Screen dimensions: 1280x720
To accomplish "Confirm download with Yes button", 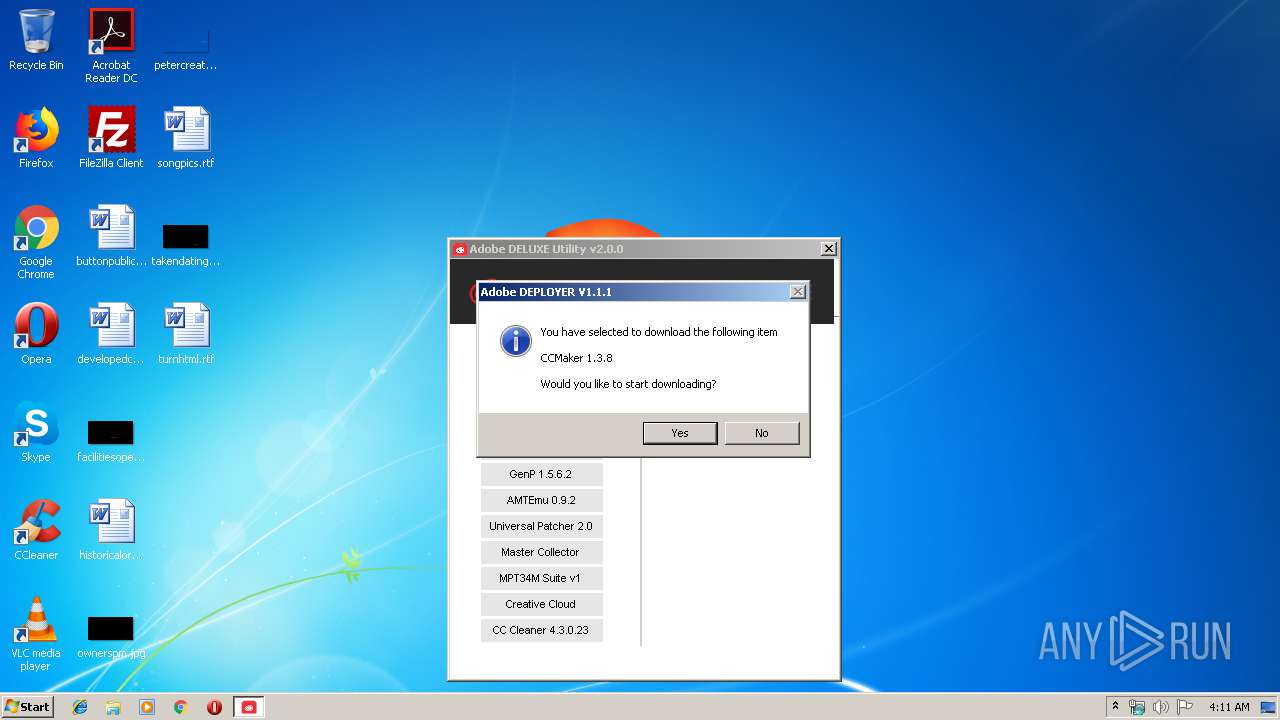I will coord(680,433).
